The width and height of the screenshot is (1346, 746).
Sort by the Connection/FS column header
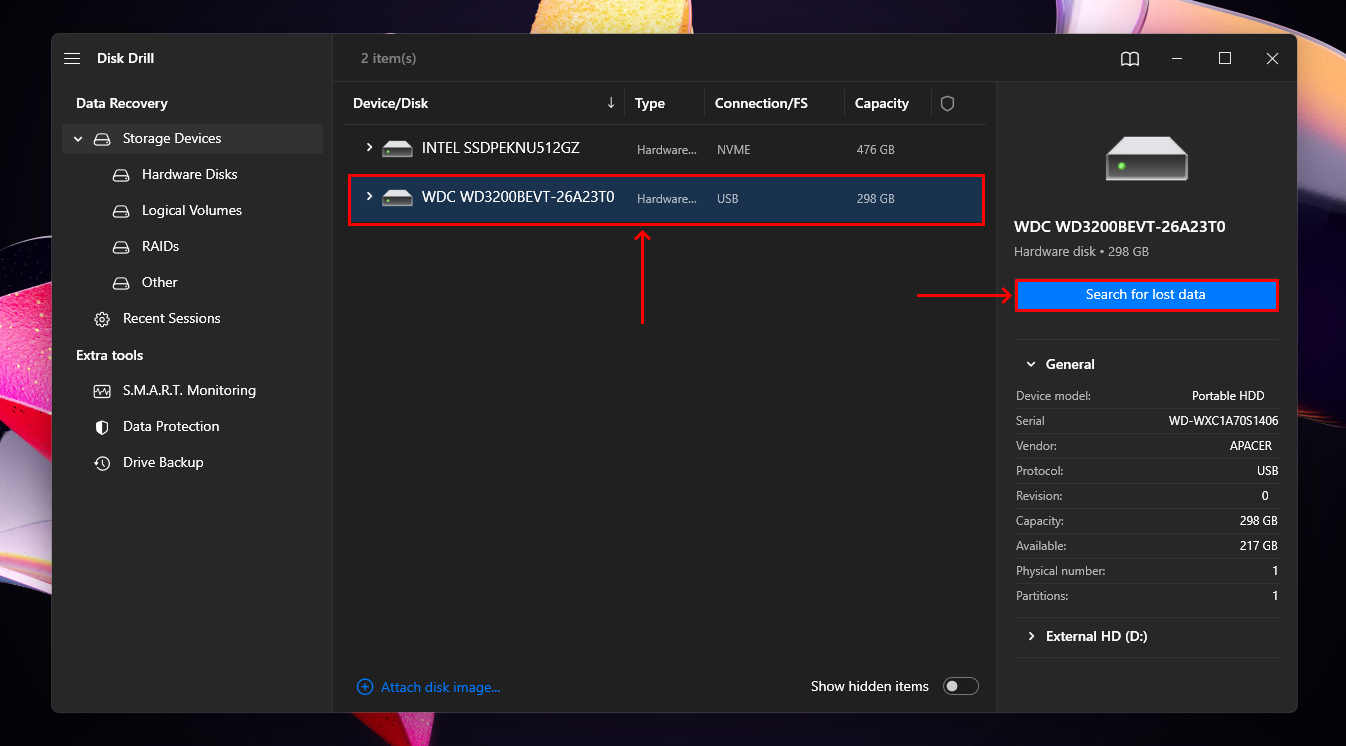pyautogui.click(x=761, y=103)
